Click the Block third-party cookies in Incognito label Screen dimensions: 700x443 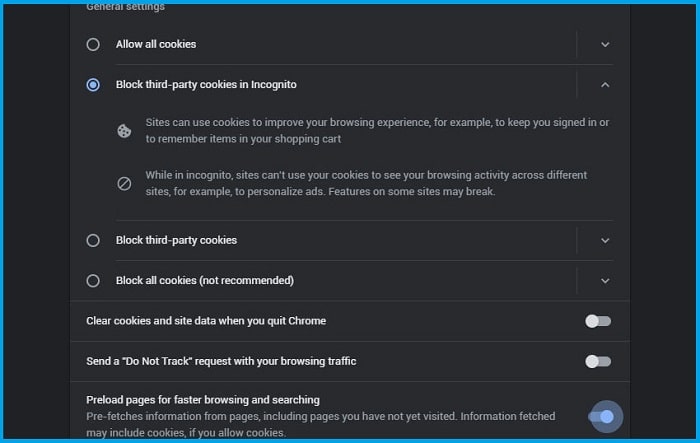coord(206,84)
